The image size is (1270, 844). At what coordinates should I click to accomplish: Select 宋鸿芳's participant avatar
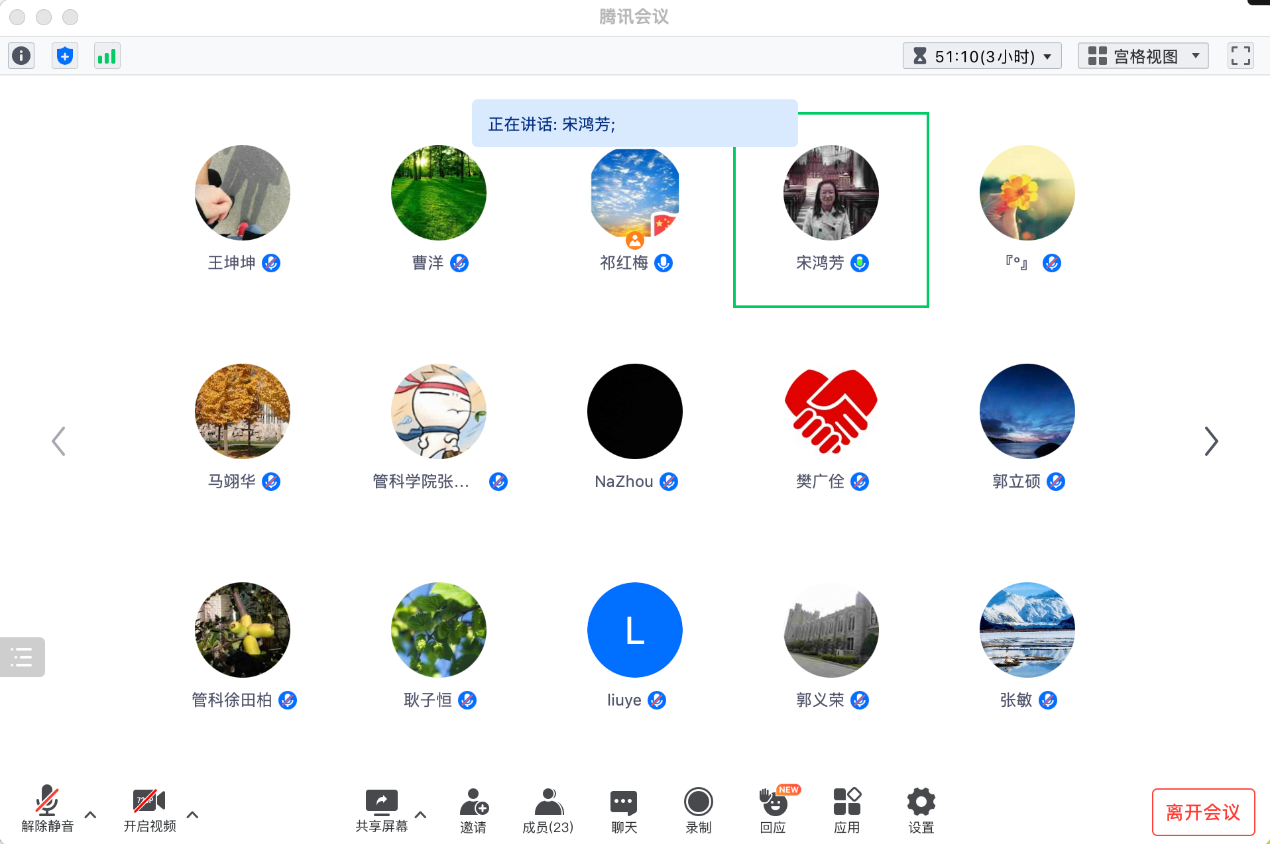831,193
